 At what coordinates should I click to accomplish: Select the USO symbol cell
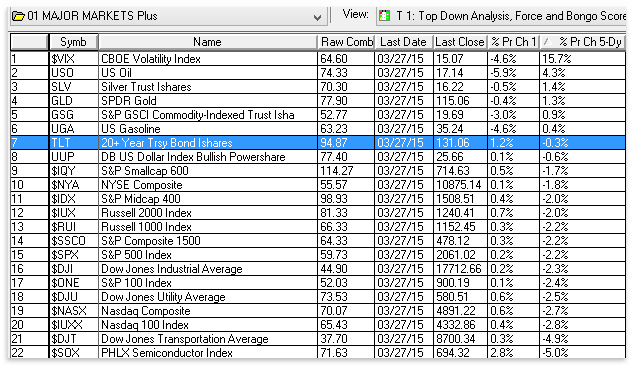tap(73, 73)
